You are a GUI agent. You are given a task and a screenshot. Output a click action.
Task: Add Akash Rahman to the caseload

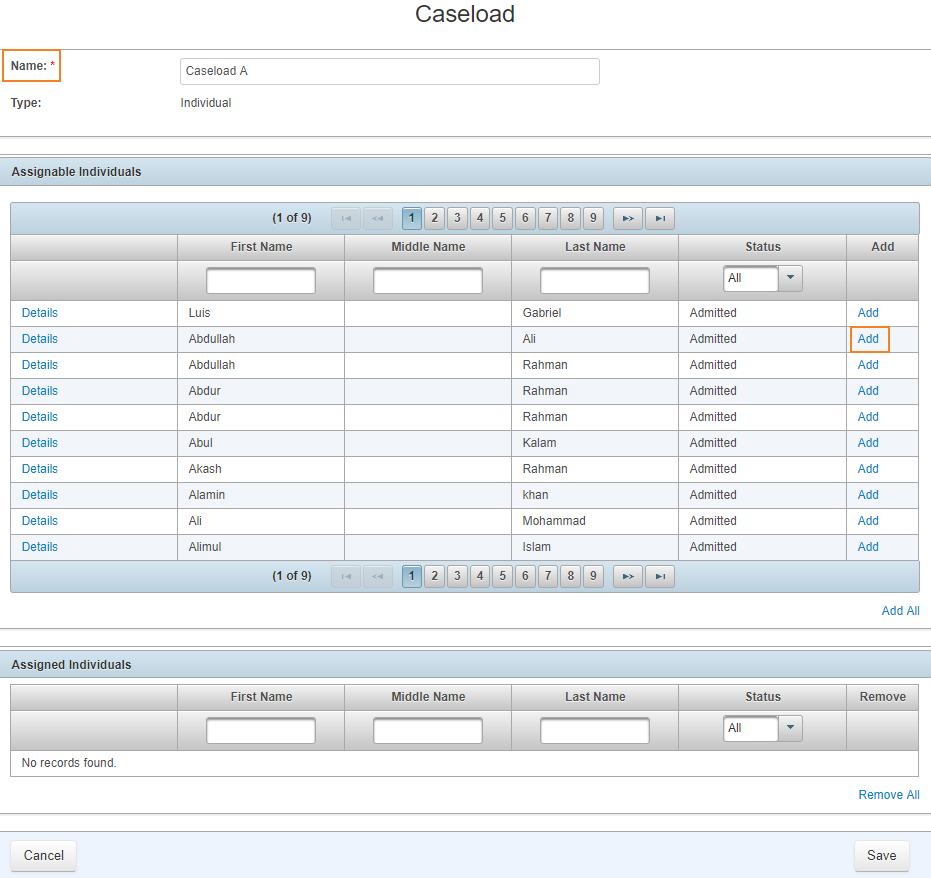868,469
